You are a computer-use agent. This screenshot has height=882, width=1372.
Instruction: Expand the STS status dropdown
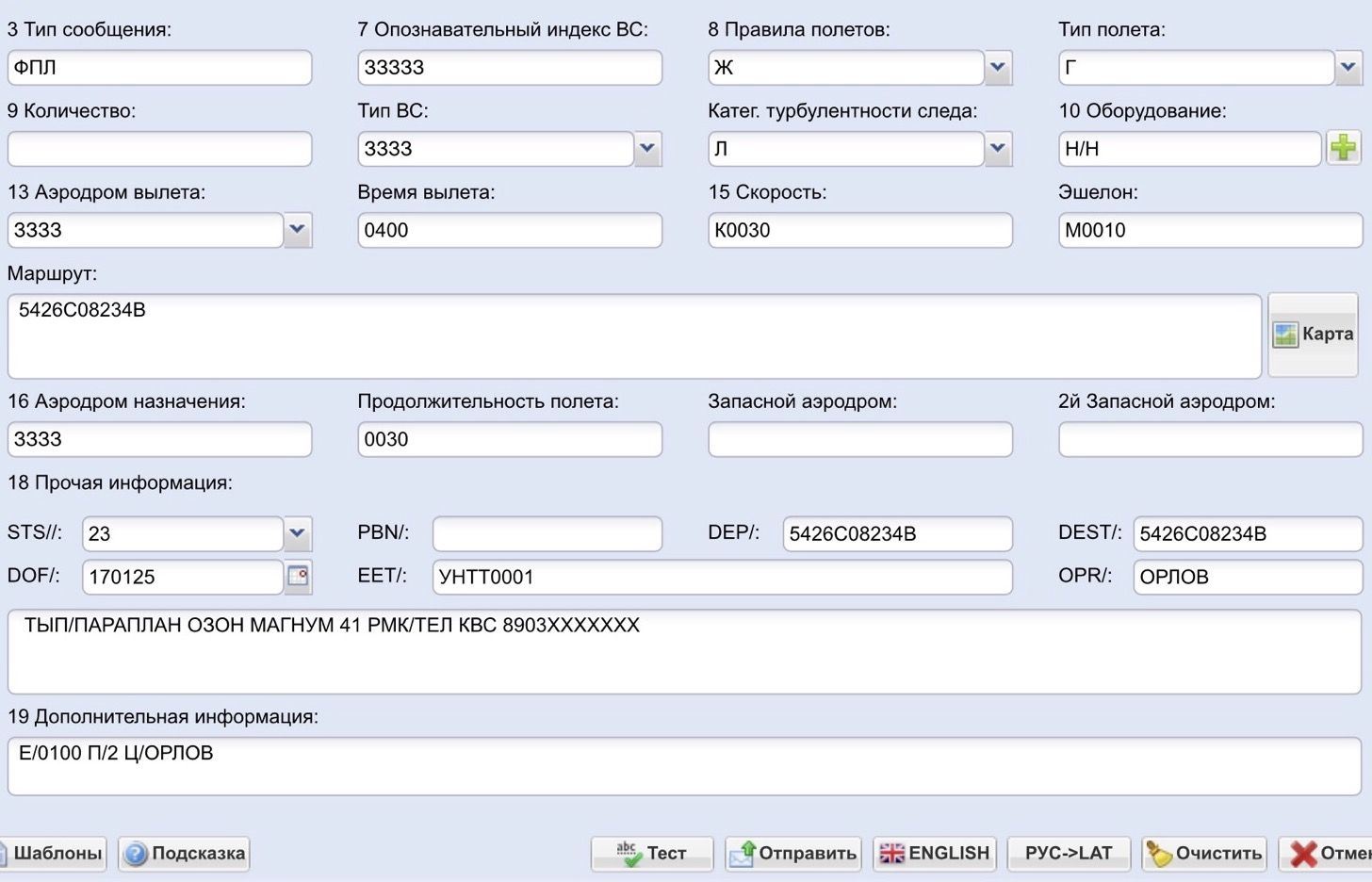click(297, 533)
